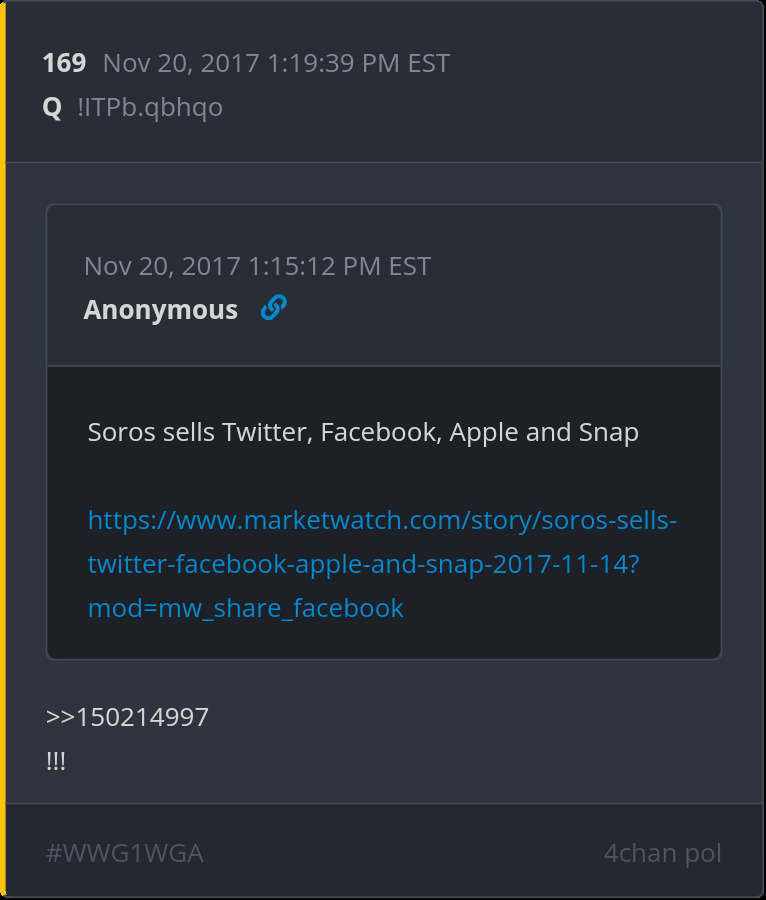Select post number 169
The width and height of the screenshot is (766, 900).
(64, 63)
